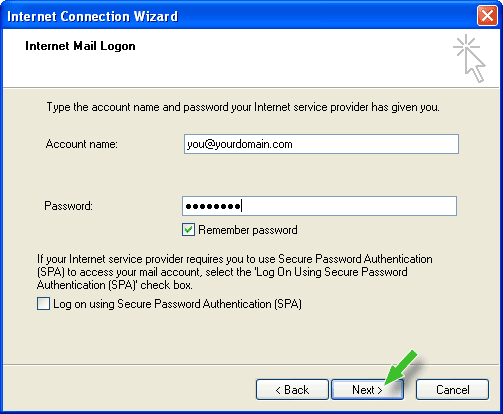The image size is (503, 414).
Task: Focus the Account name input field
Action: [x=321, y=144]
